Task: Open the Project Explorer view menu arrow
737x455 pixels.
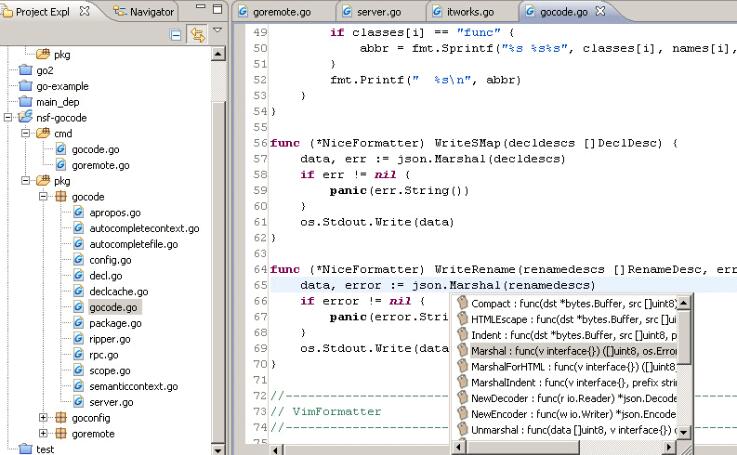Action: [217, 30]
